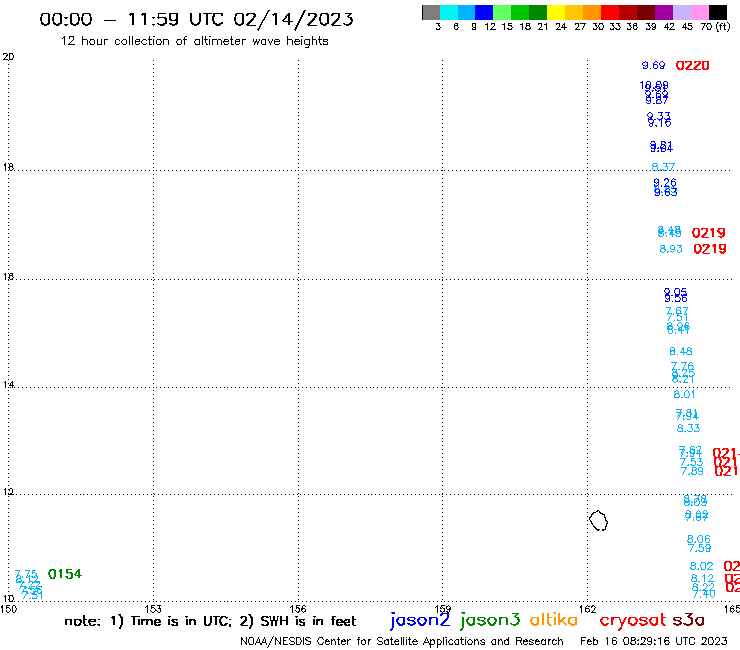Select the 8.46 wave height value
740x650 pixels.
tap(681, 351)
